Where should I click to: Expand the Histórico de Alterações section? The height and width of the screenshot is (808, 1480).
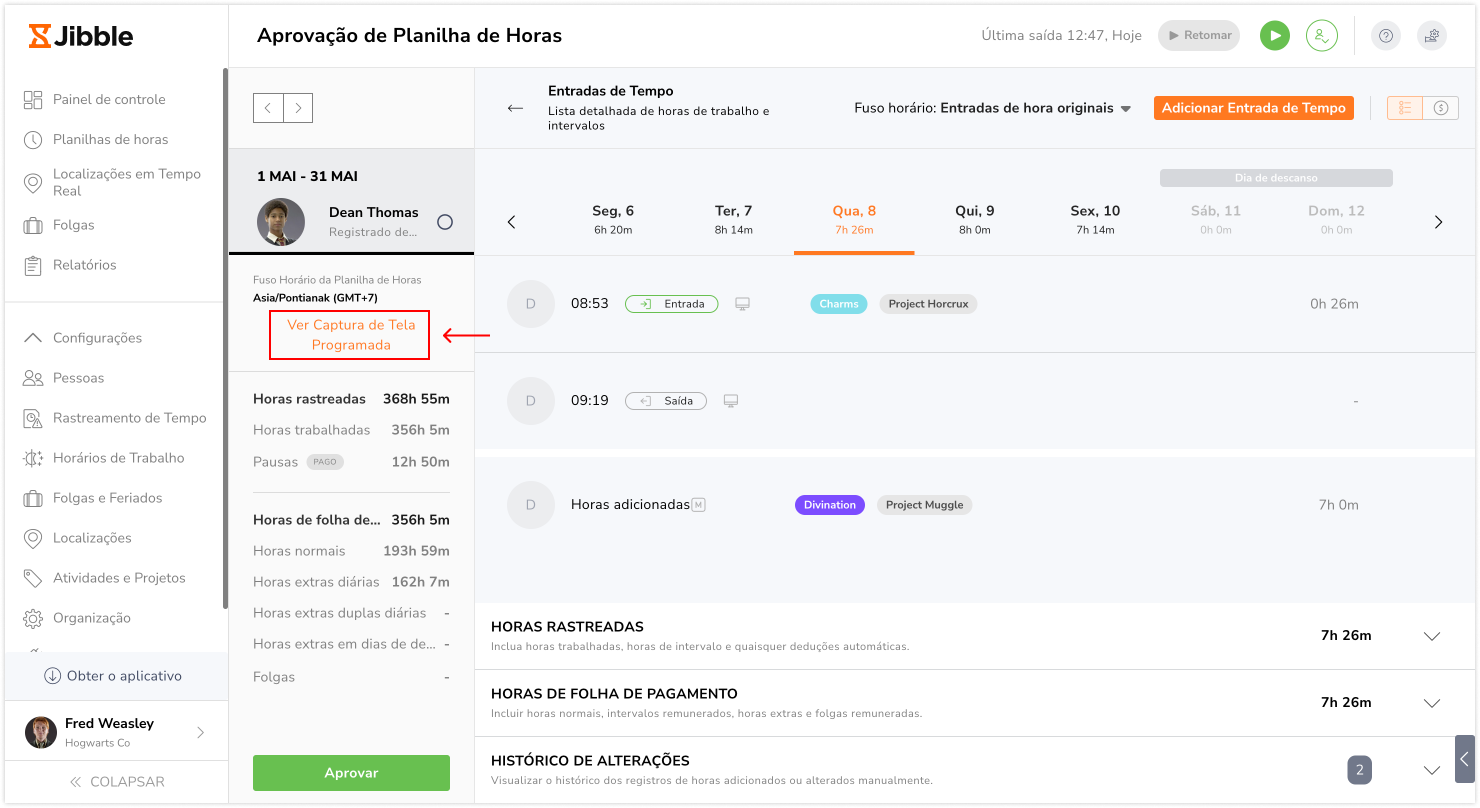[1431, 770]
